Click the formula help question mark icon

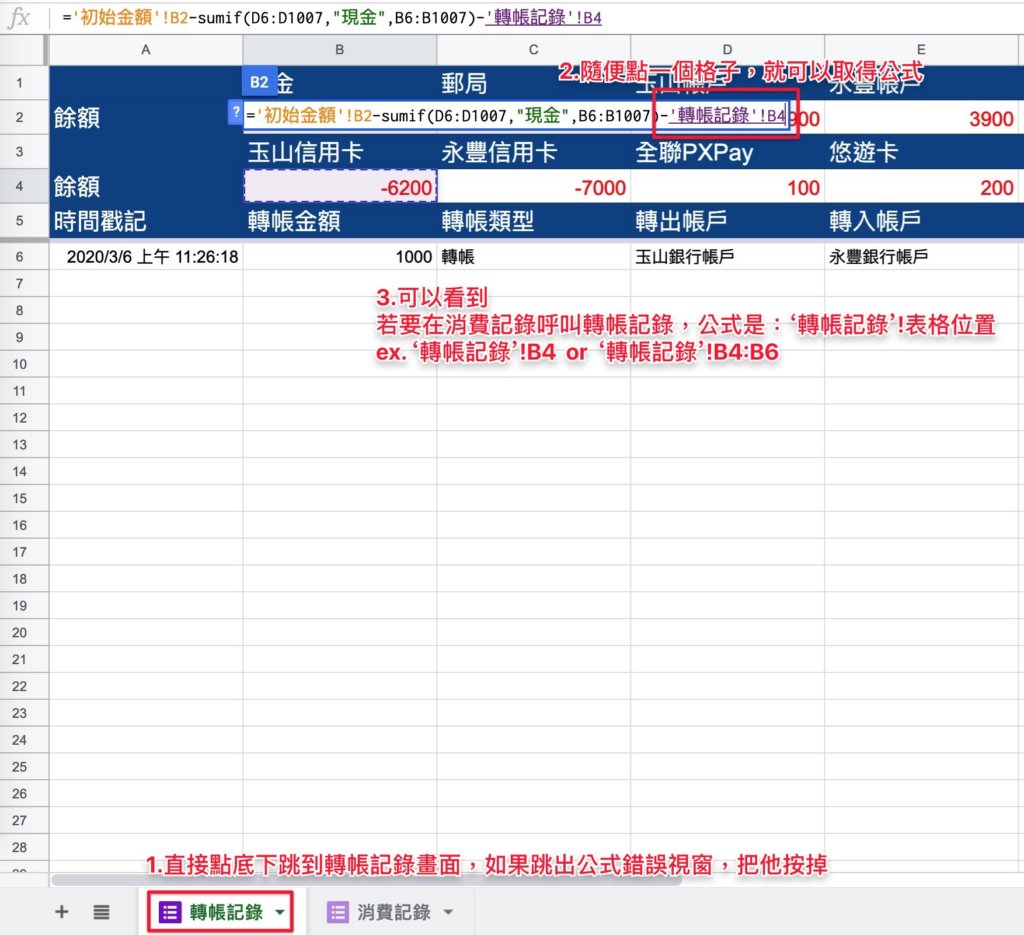235,112
